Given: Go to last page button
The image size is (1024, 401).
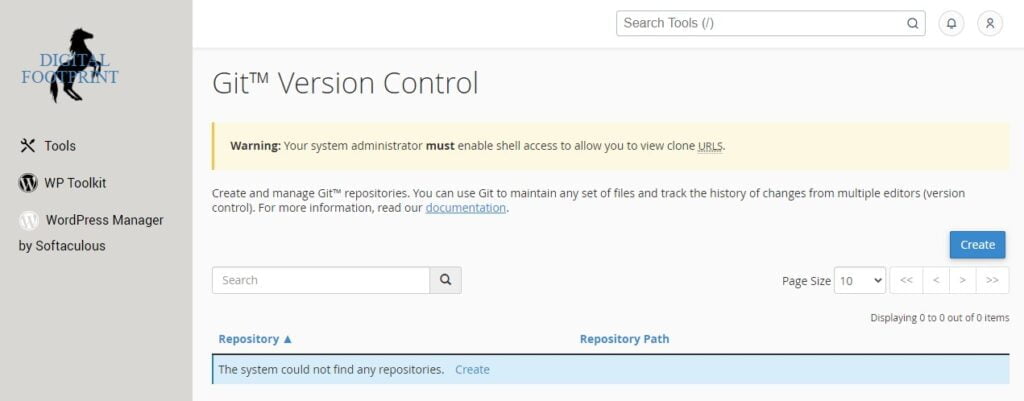Looking at the screenshot, I should [992, 280].
